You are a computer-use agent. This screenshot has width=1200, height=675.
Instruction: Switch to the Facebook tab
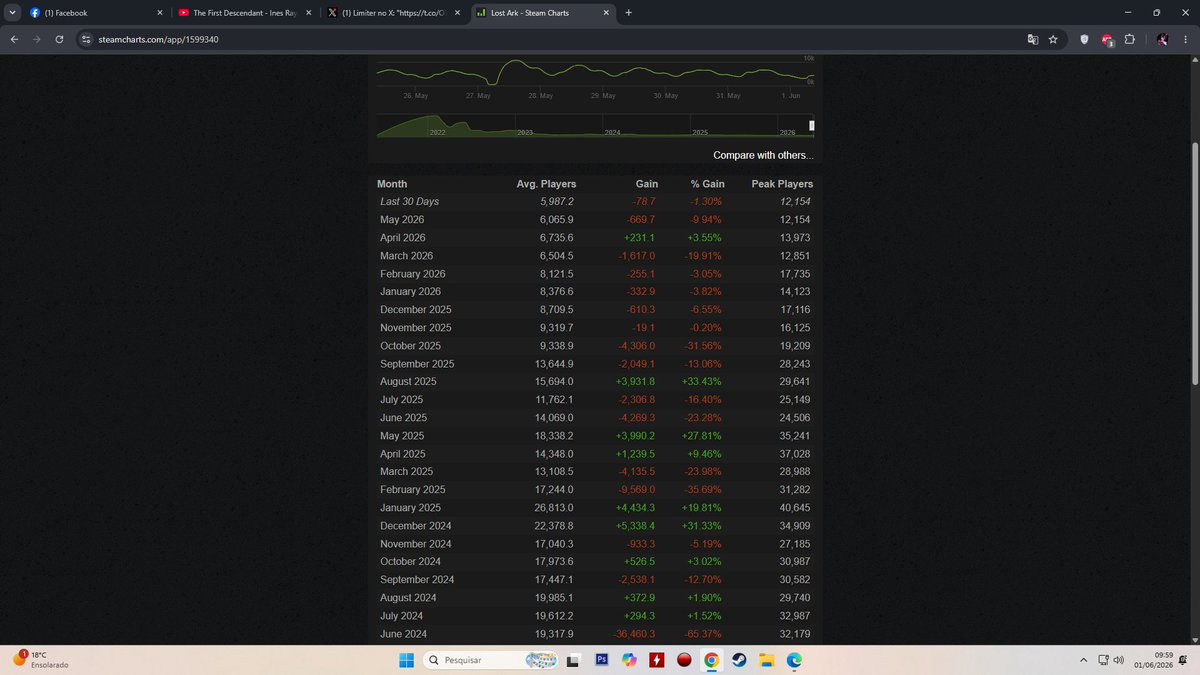coord(95,13)
